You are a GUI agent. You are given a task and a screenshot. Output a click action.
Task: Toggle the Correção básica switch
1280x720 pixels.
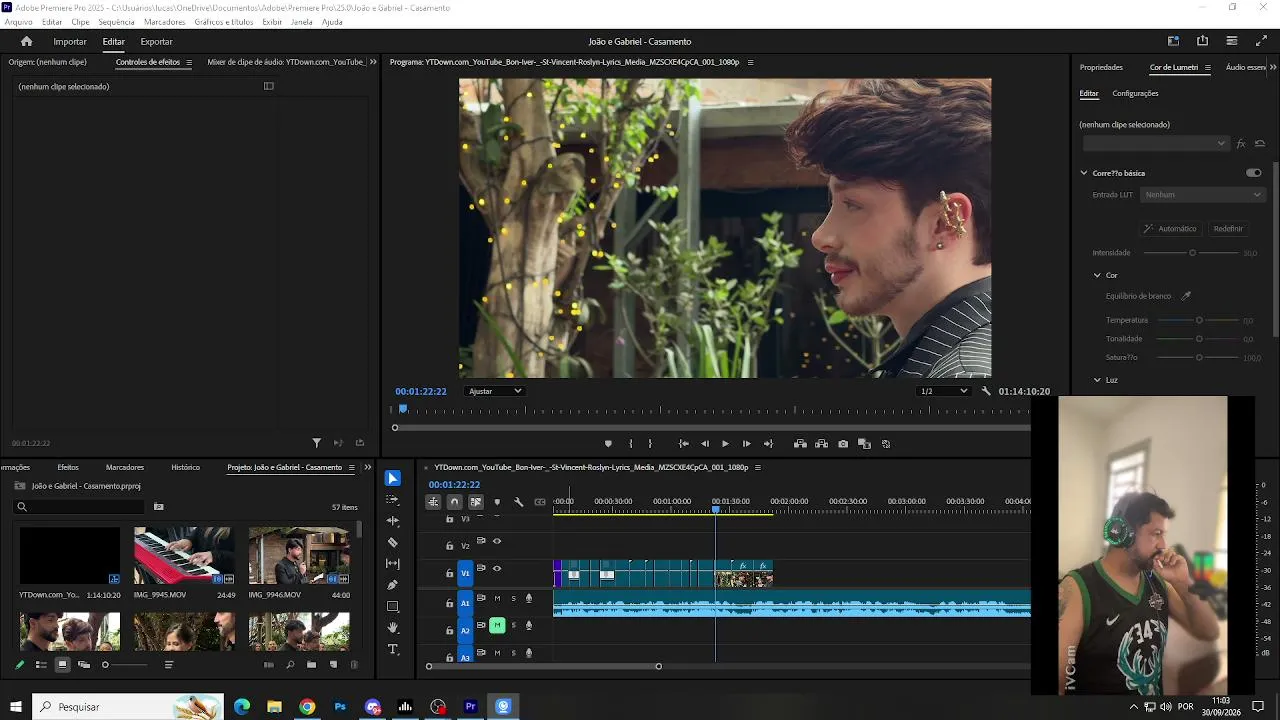coord(1253,173)
